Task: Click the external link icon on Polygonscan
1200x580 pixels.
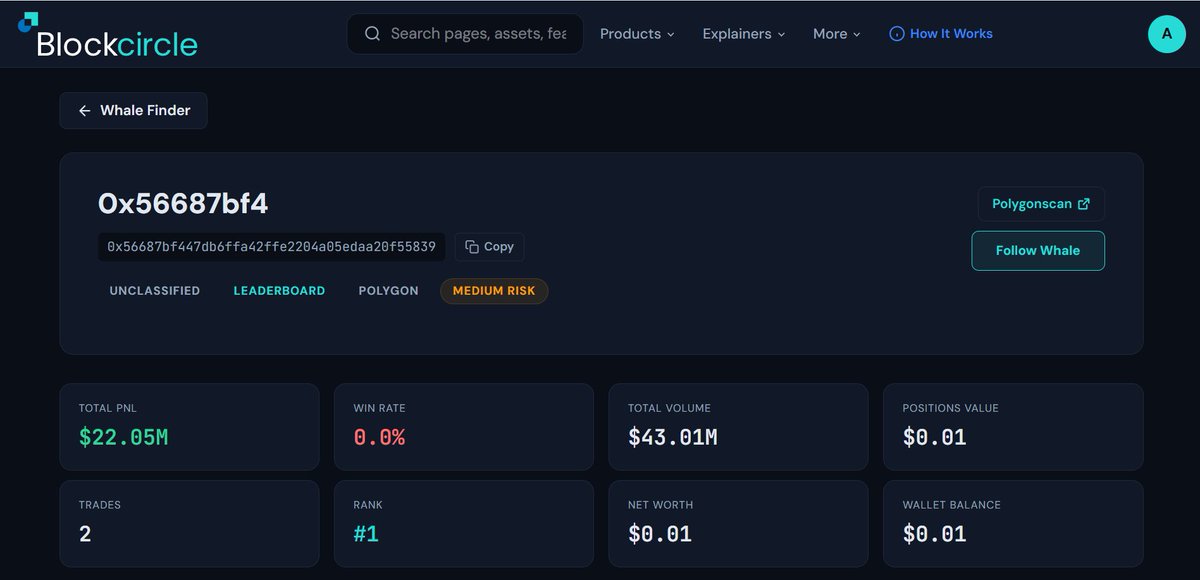Action: (x=1084, y=204)
